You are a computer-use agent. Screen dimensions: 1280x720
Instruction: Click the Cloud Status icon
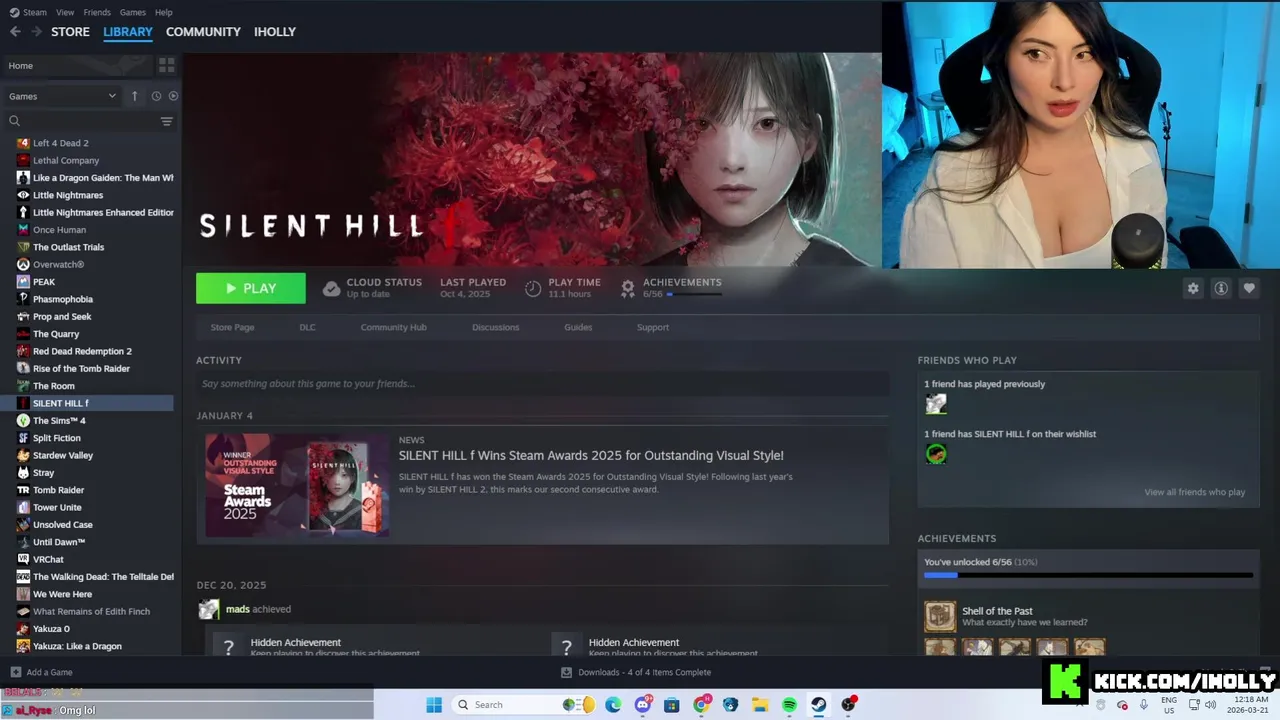pos(331,288)
